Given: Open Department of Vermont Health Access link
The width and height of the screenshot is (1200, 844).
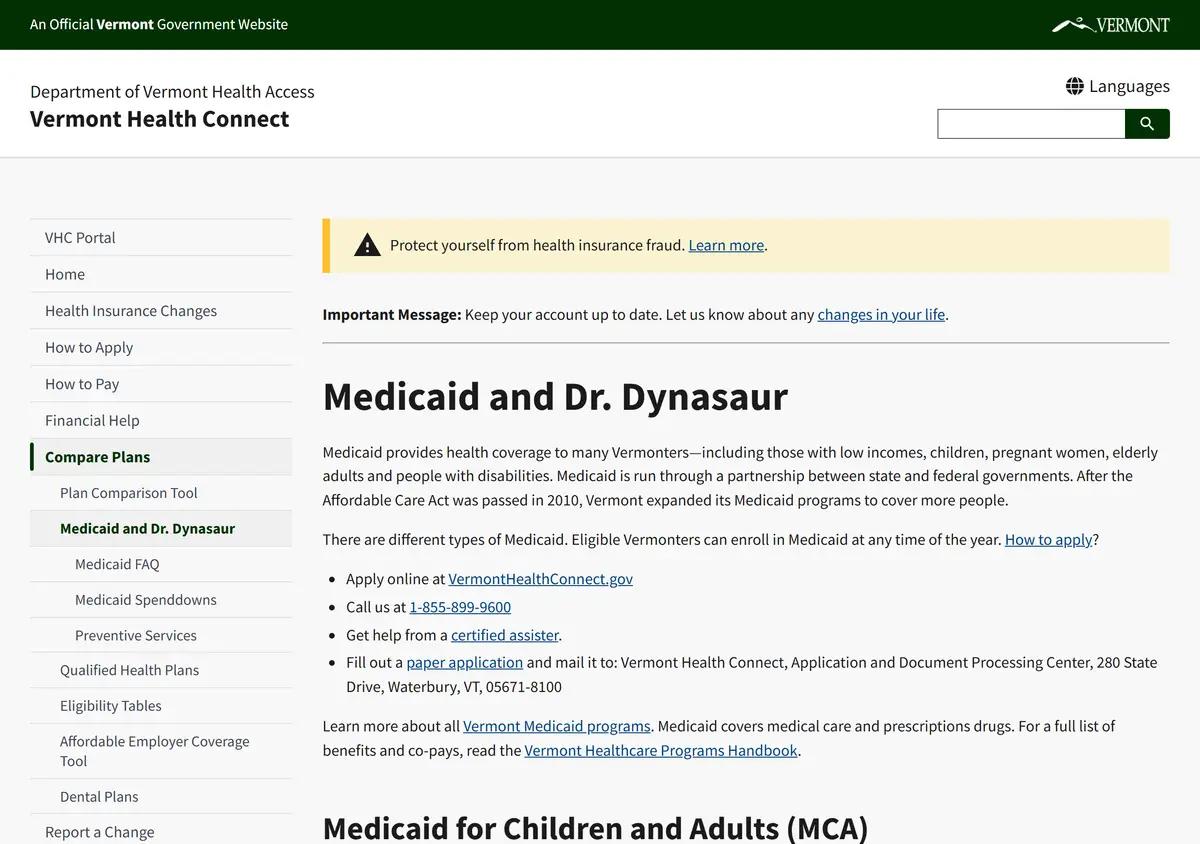Looking at the screenshot, I should click(x=172, y=92).
